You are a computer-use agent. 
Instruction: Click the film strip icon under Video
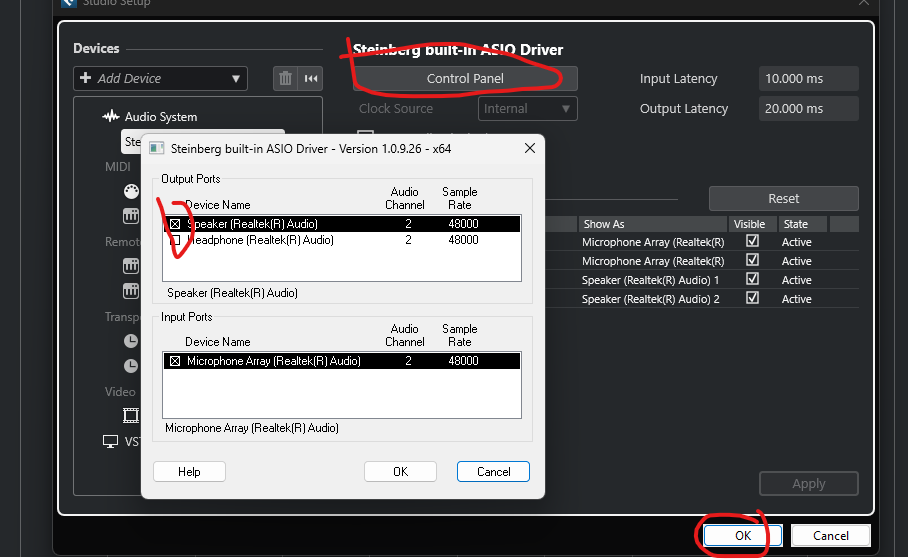pos(131,415)
